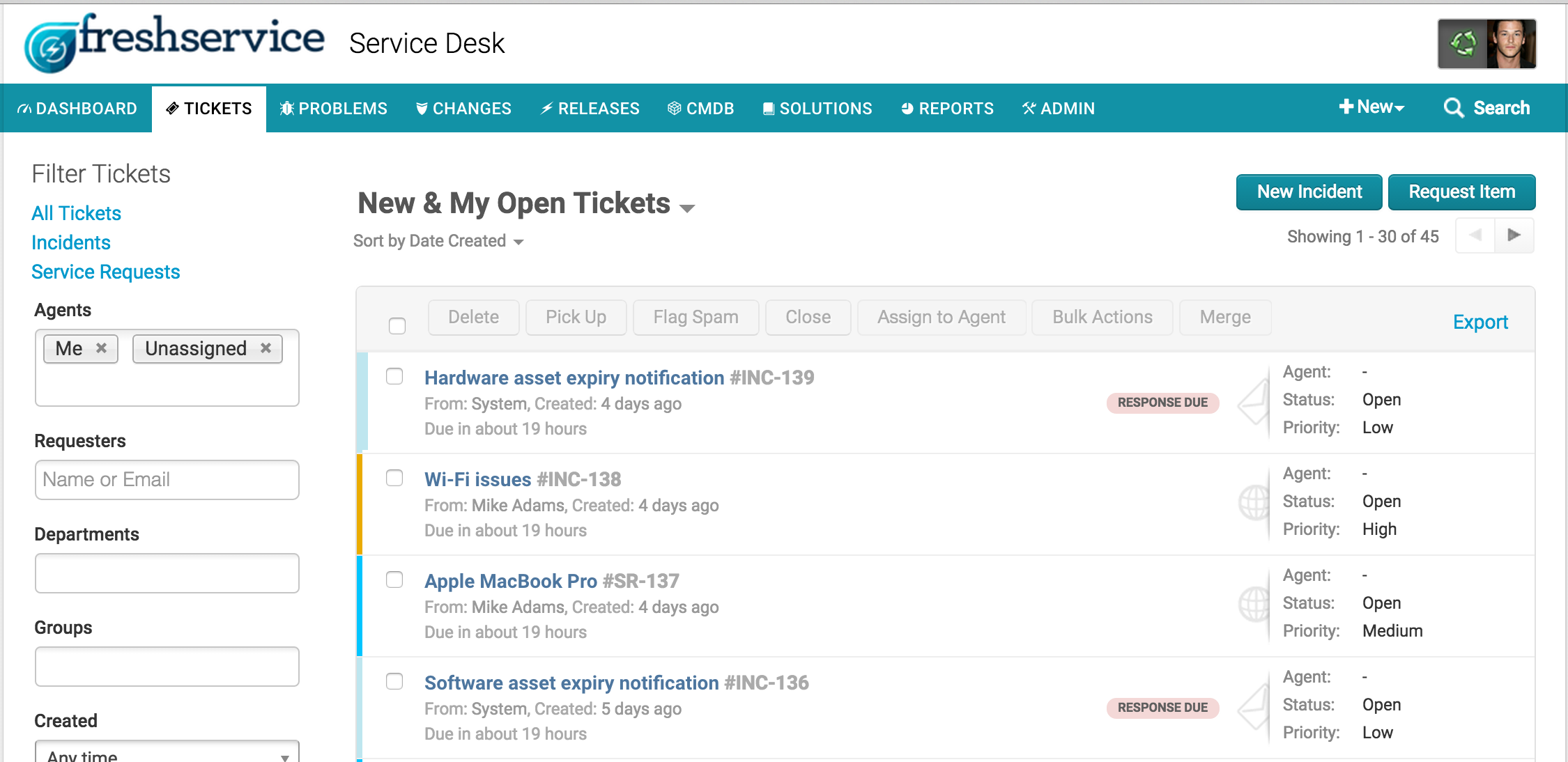Click the Dashboard gauge icon
The image size is (1568, 762).
click(x=24, y=109)
